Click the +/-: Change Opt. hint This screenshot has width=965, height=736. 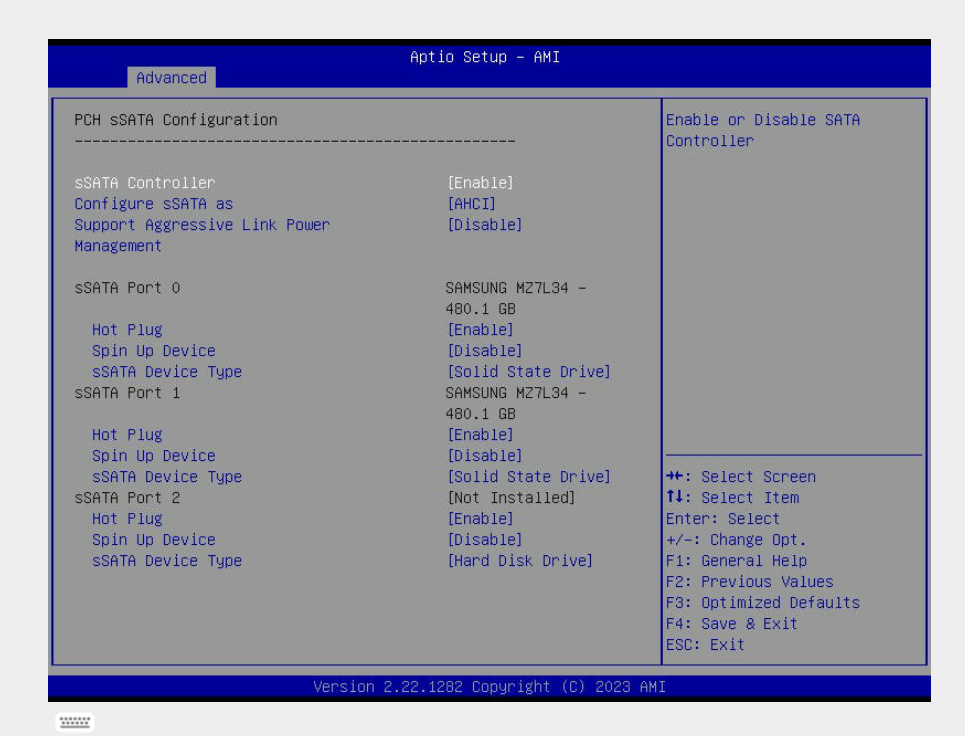736,540
